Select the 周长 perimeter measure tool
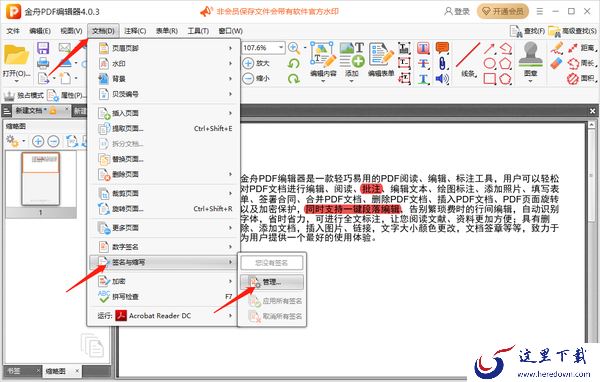Screen dimensions: 600x382 pos(581,63)
